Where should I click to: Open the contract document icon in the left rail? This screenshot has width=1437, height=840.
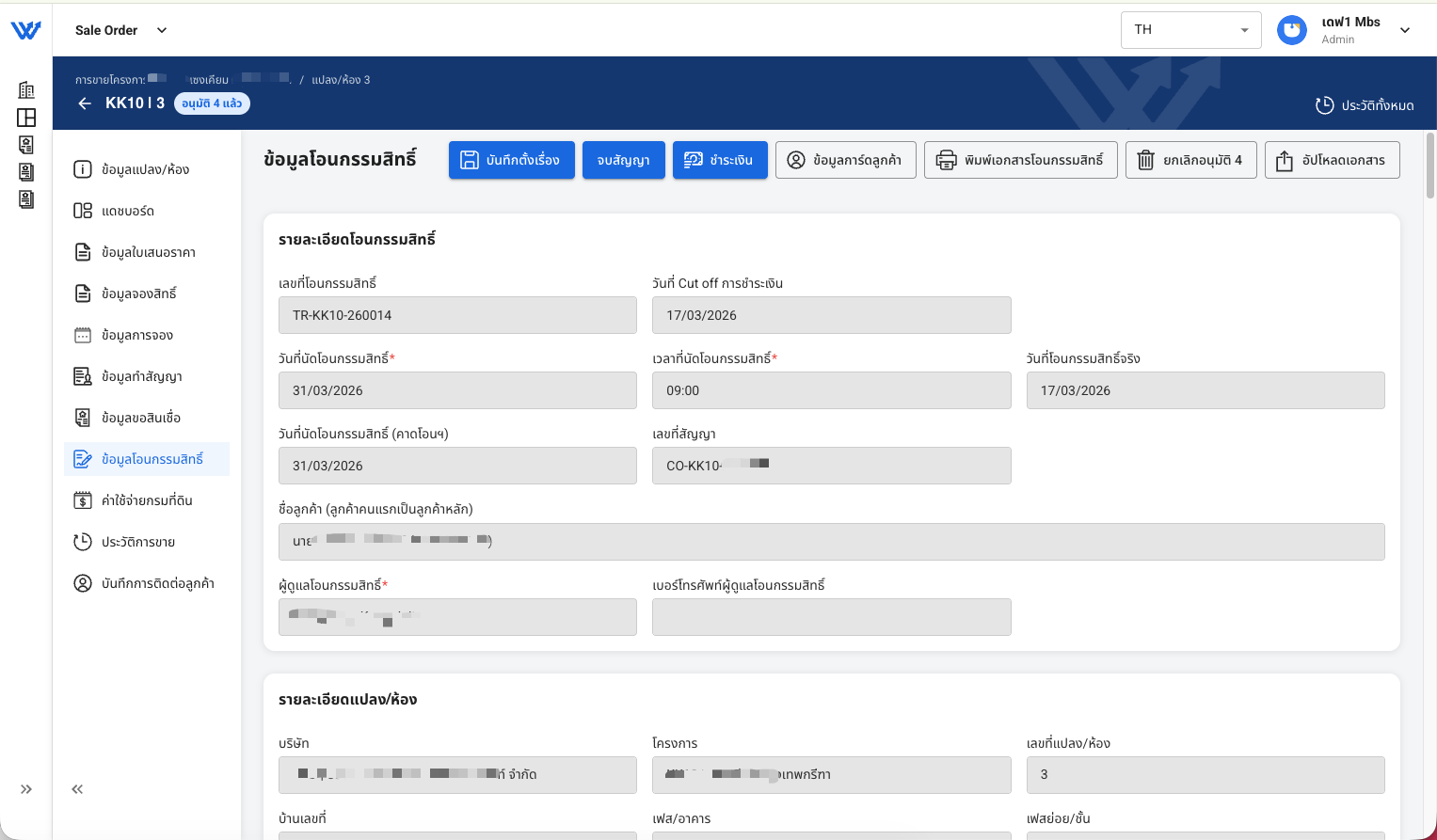pos(25,171)
